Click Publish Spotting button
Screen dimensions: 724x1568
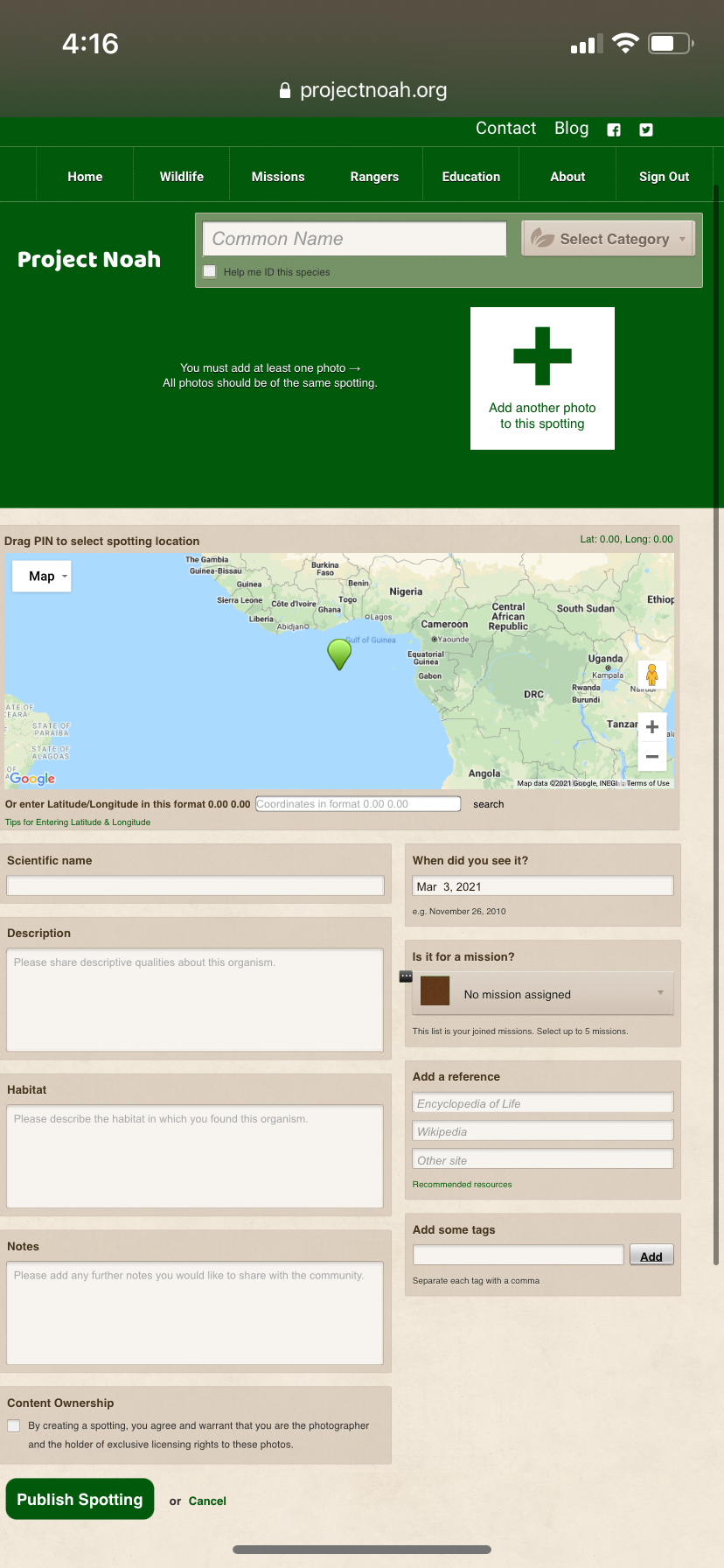[x=80, y=1499]
